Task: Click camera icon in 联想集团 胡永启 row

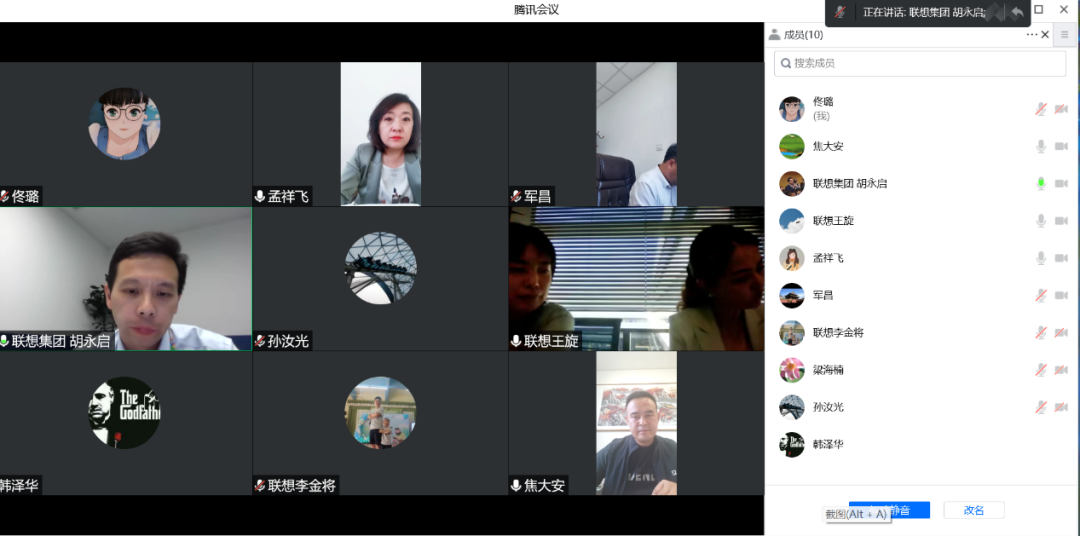Action: coord(1061,183)
